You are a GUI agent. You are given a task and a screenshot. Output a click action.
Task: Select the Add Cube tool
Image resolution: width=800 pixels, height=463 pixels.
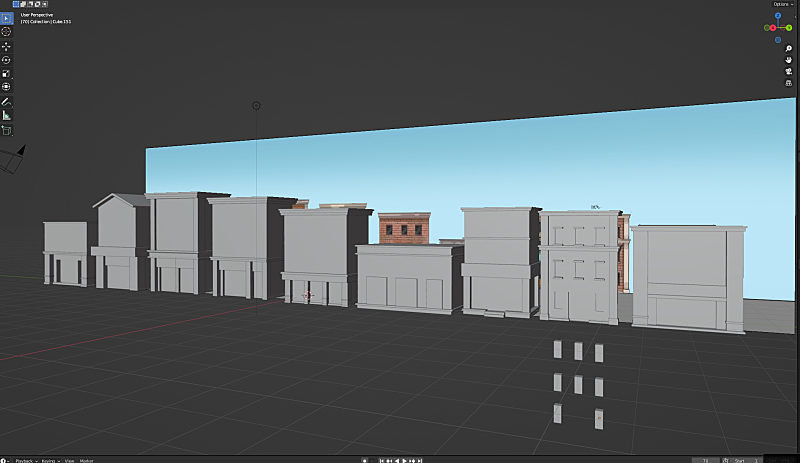pyautogui.click(x=6, y=131)
